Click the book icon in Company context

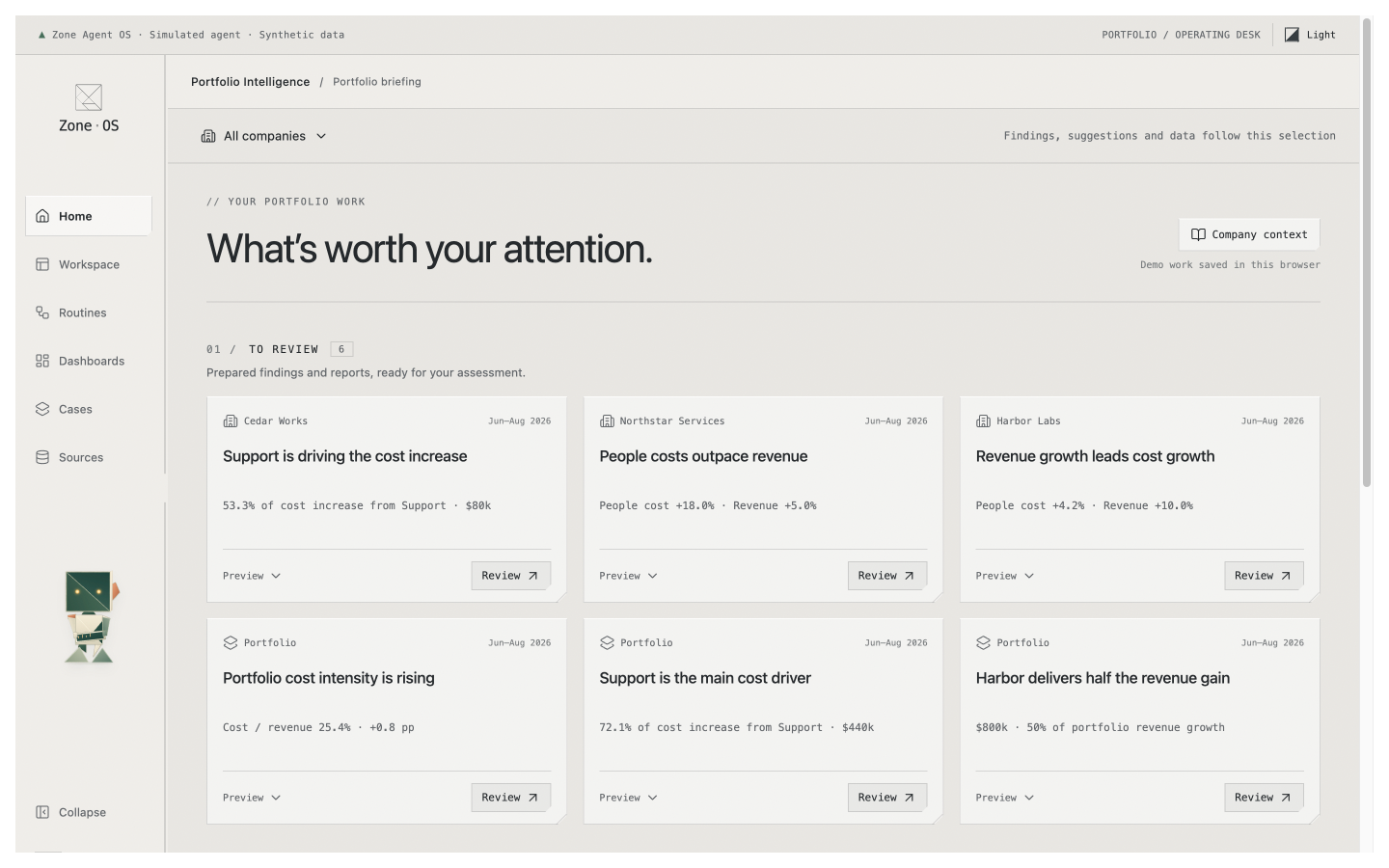click(x=1198, y=234)
